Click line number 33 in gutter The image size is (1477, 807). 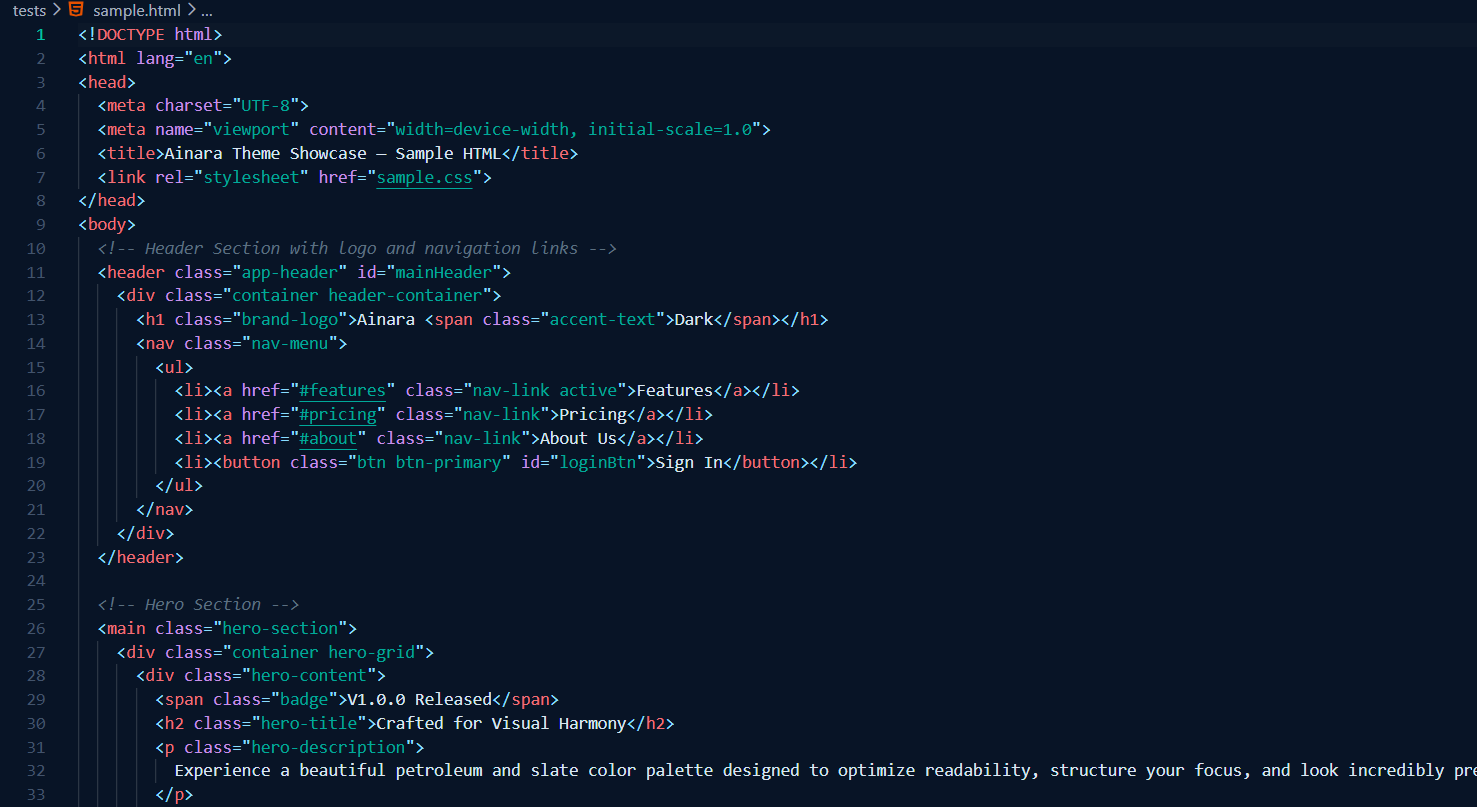[36, 795]
